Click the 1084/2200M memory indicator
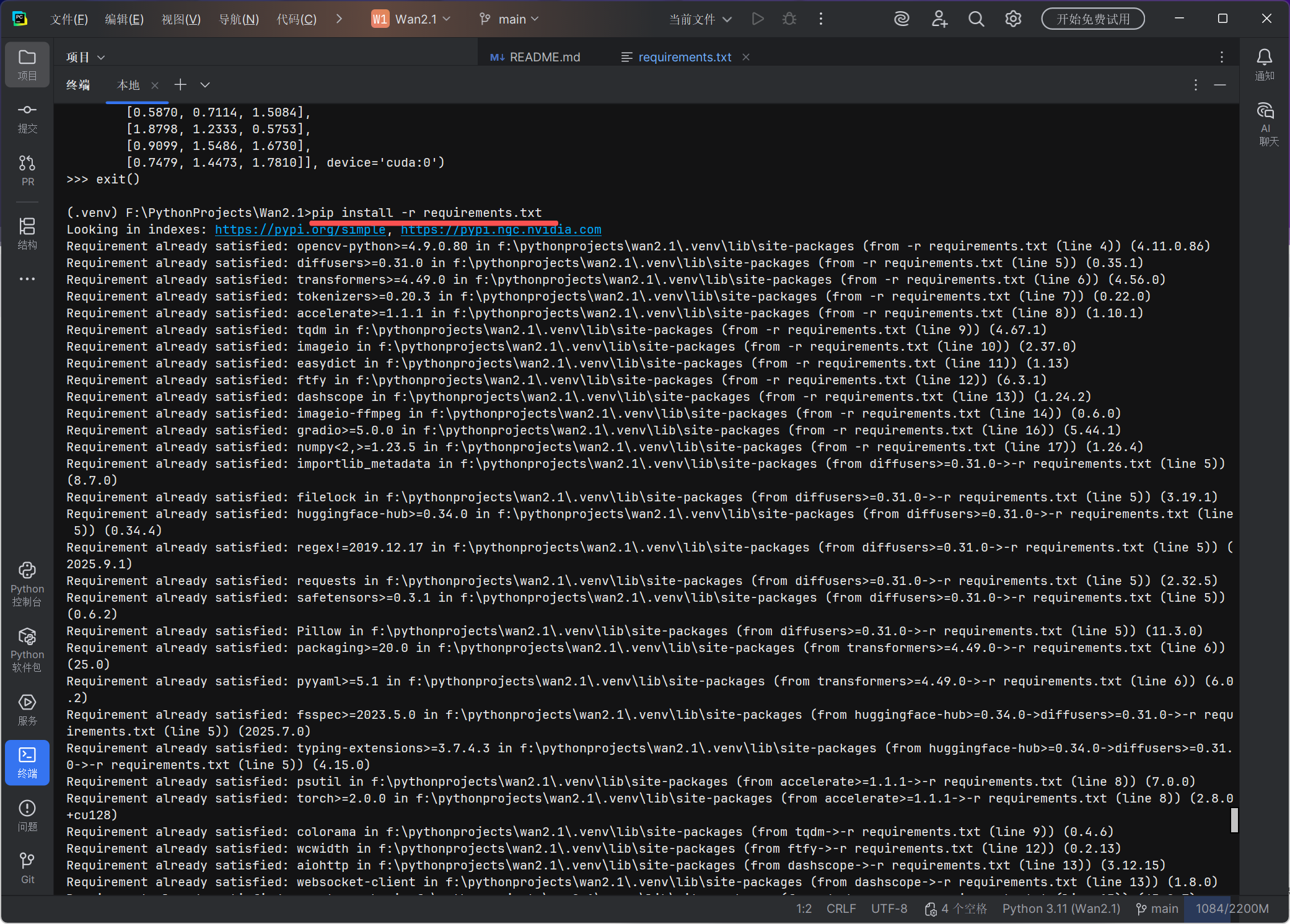Viewport: 1290px width, 924px height. point(1232,909)
